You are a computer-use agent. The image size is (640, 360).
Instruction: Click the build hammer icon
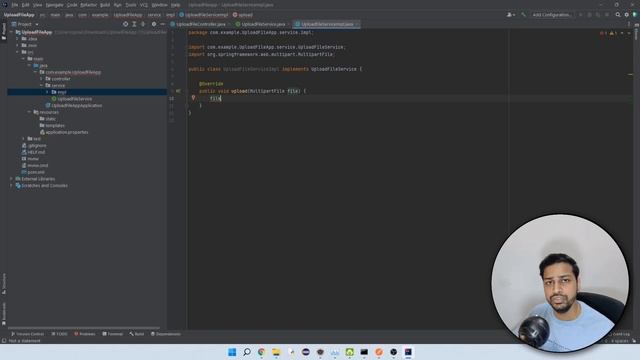click(523, 15)
